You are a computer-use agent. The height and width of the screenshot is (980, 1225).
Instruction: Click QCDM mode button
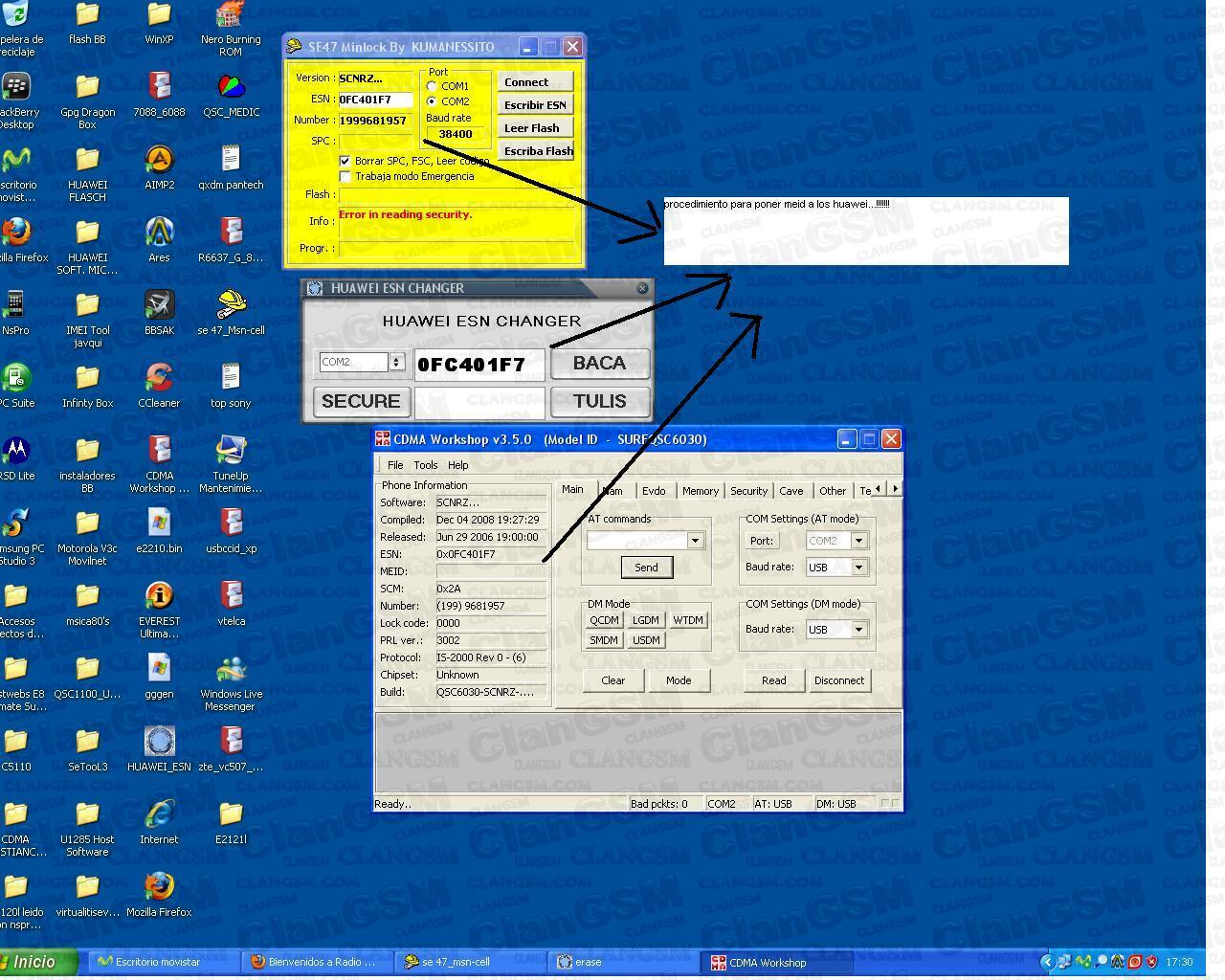[x=604, y=620]
